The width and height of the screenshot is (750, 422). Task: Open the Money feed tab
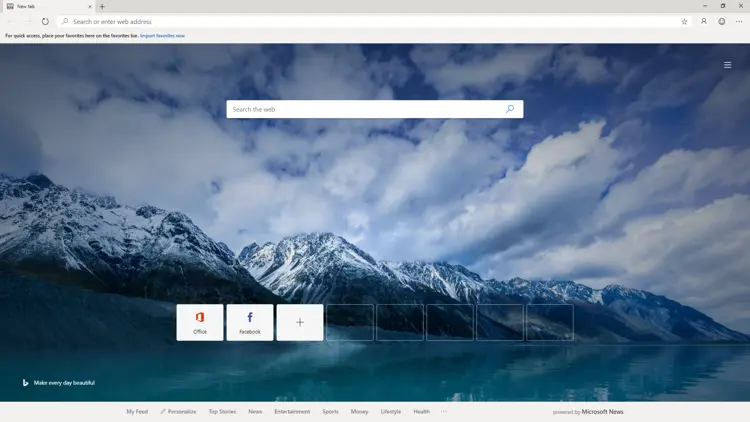(360, 411)
